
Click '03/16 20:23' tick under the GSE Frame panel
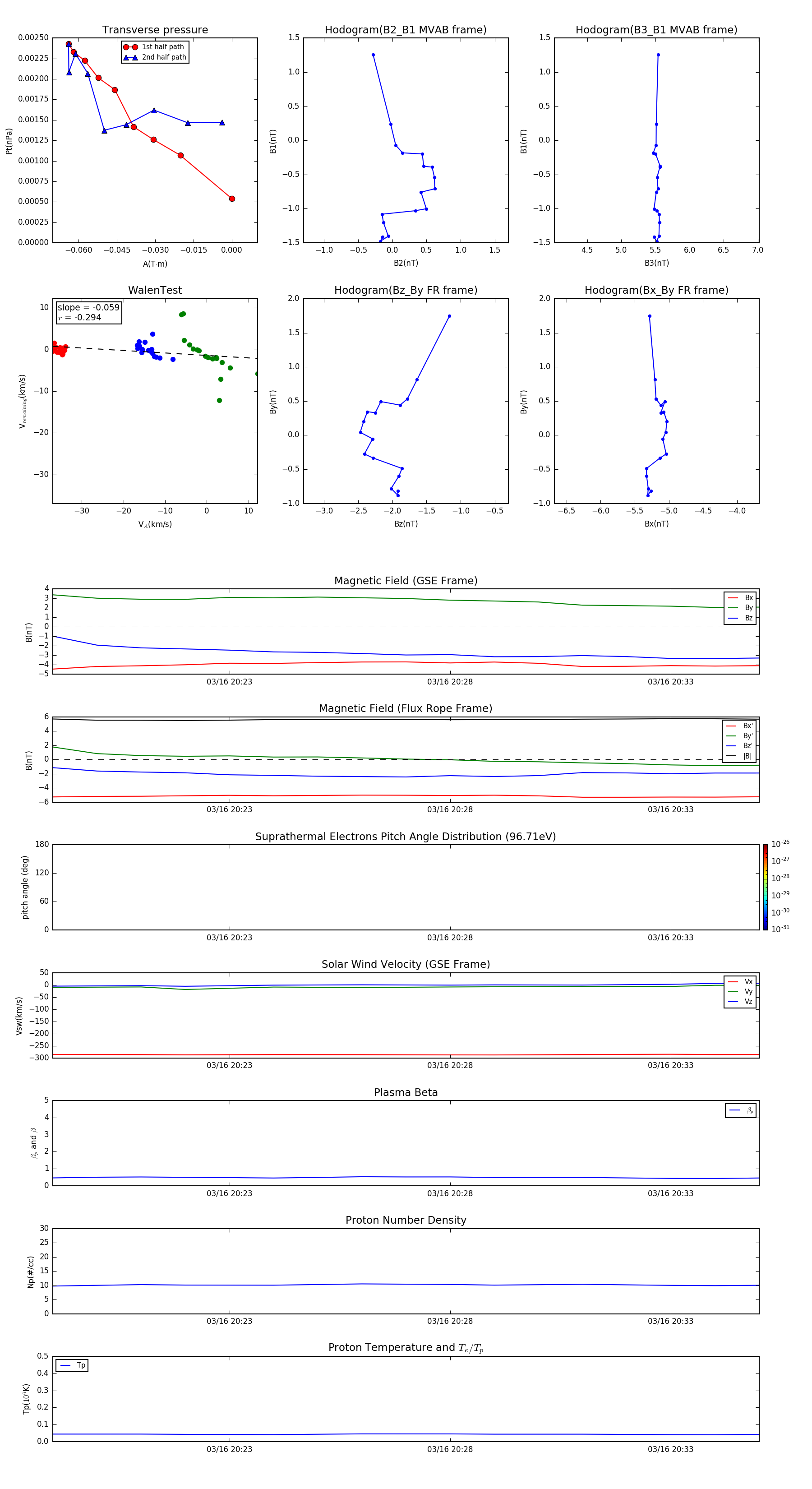[230, 681]
